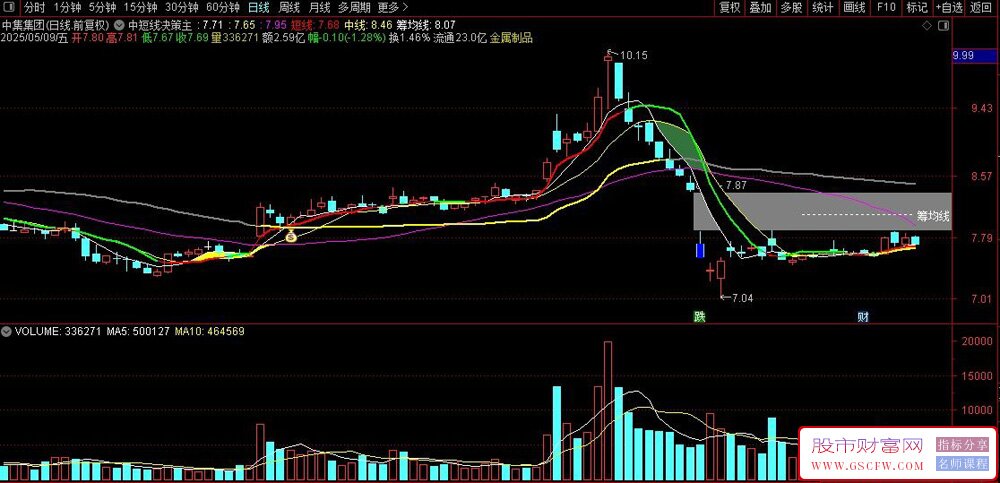Click the 财 marker below the chart
Screen dimensions: 1000x483
click(x=863, y=316)
